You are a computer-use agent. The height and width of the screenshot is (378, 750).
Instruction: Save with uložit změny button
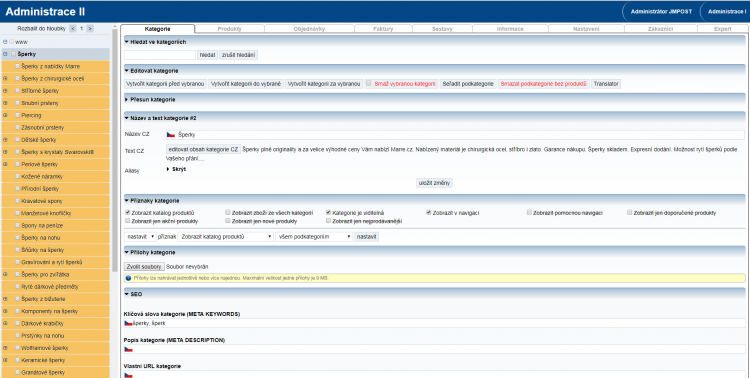pyautogui.click(x=434, y=183)
